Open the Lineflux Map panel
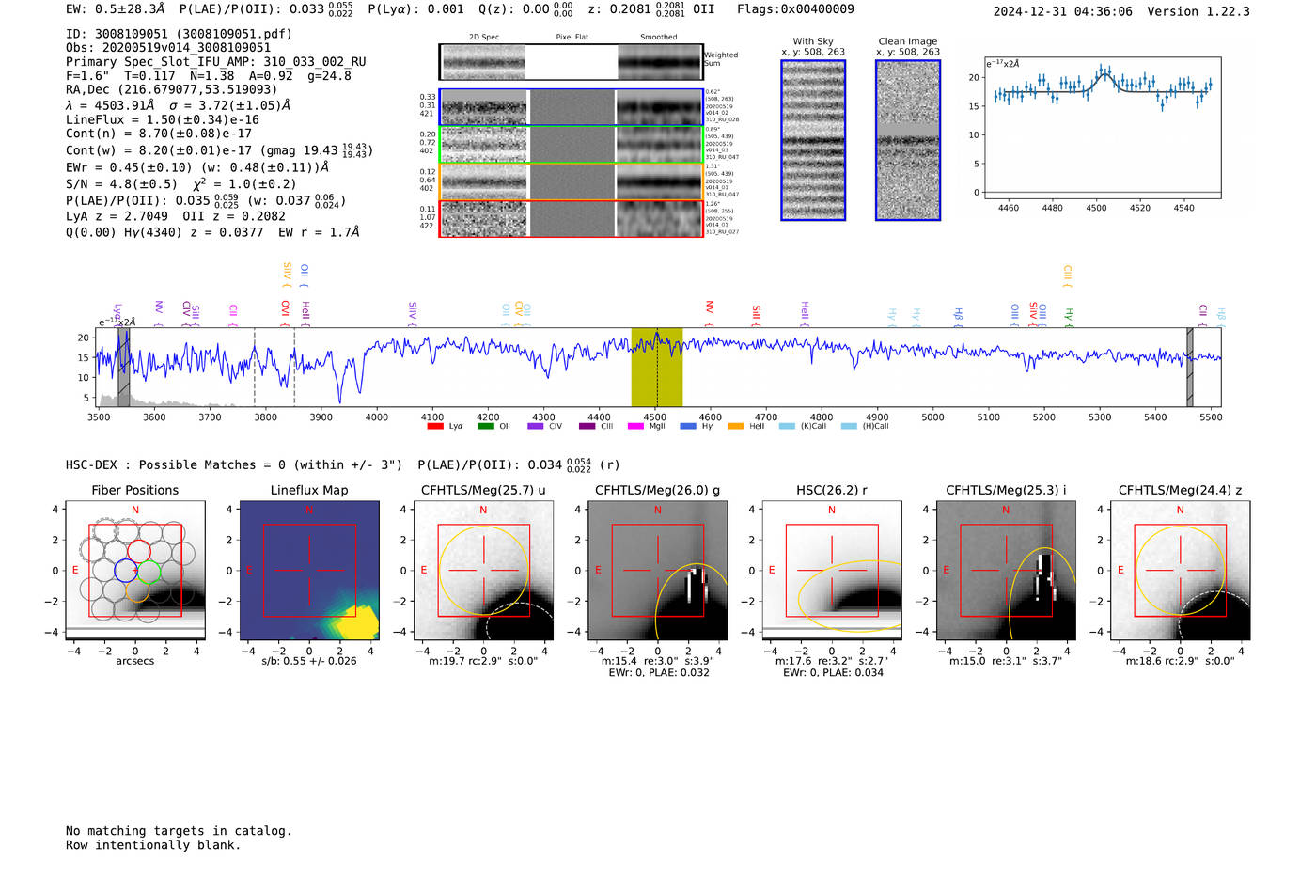Screen dimensions: 1316x896 pos(309,571)
